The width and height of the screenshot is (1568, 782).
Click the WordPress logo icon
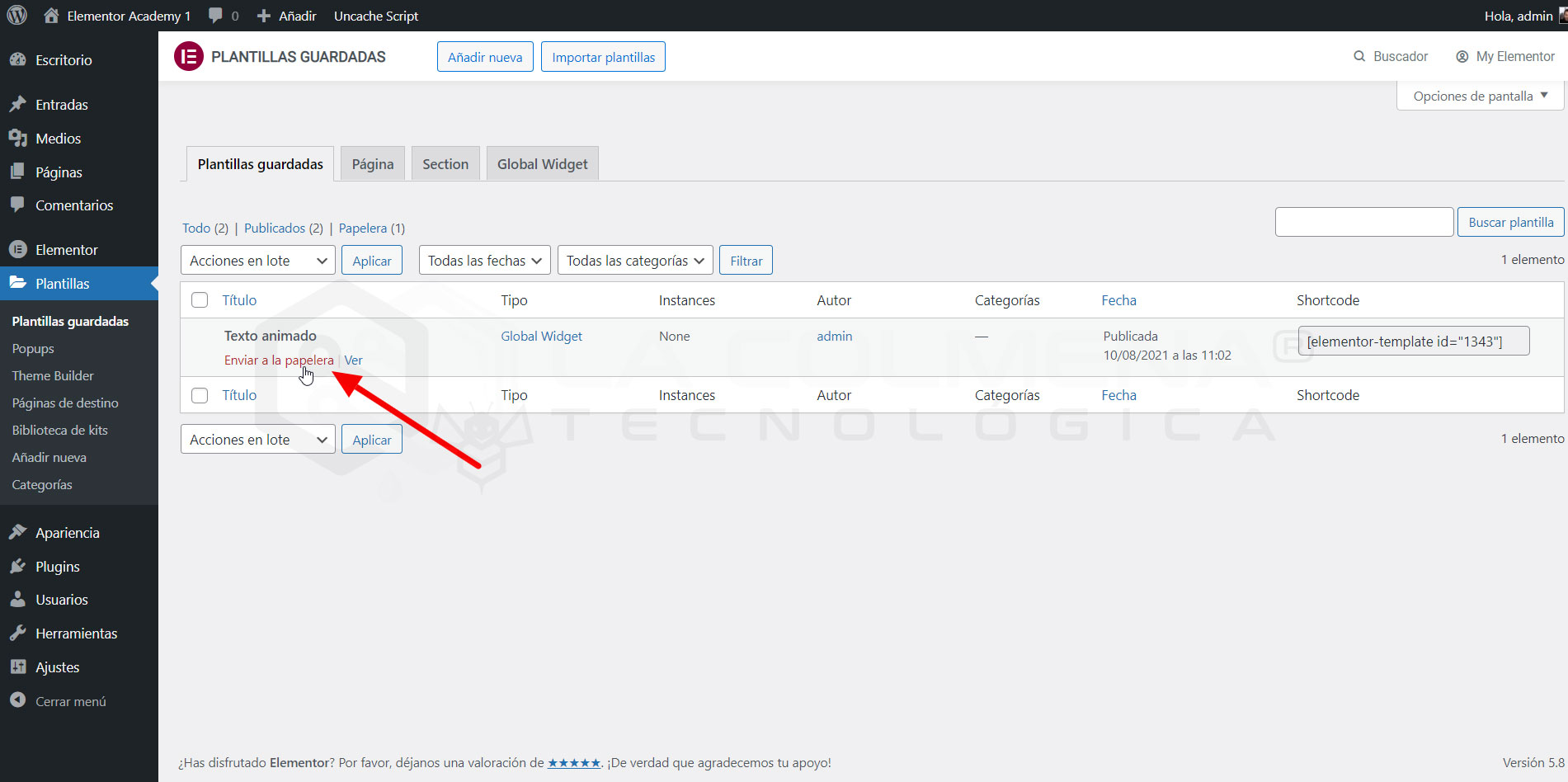click(x=17, y=16)
